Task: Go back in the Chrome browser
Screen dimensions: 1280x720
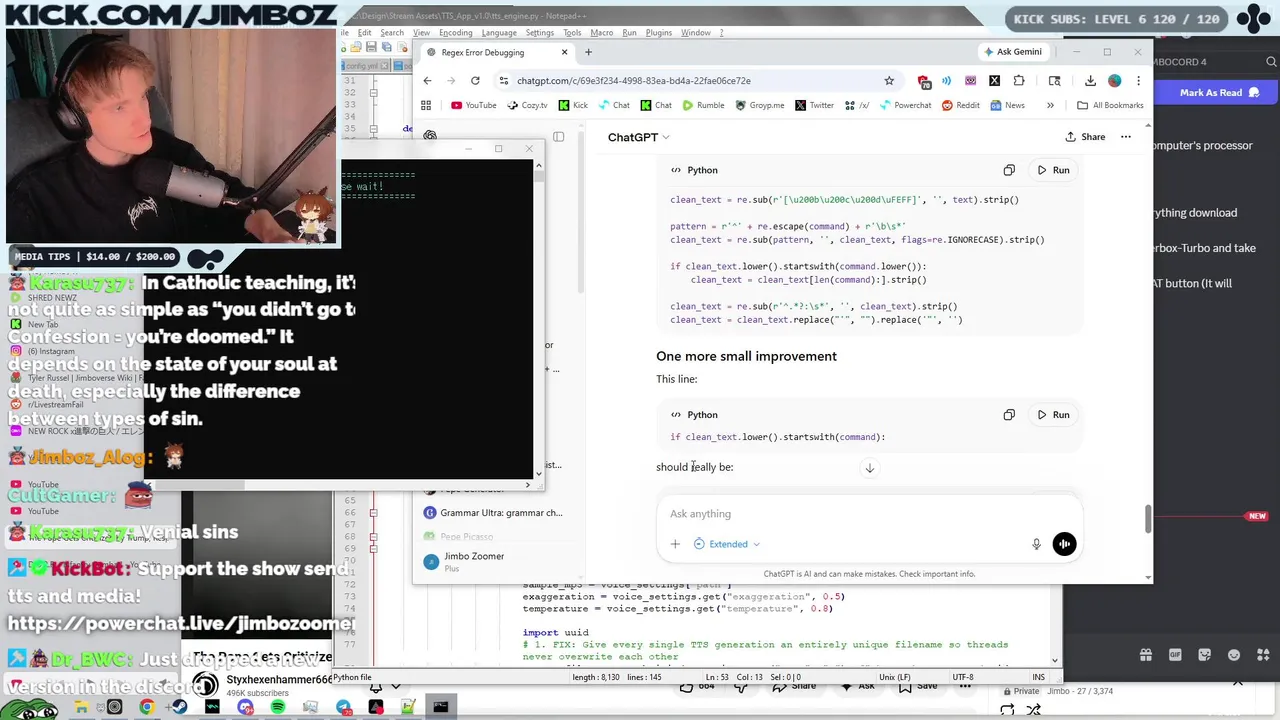Action: click(427, 81)
